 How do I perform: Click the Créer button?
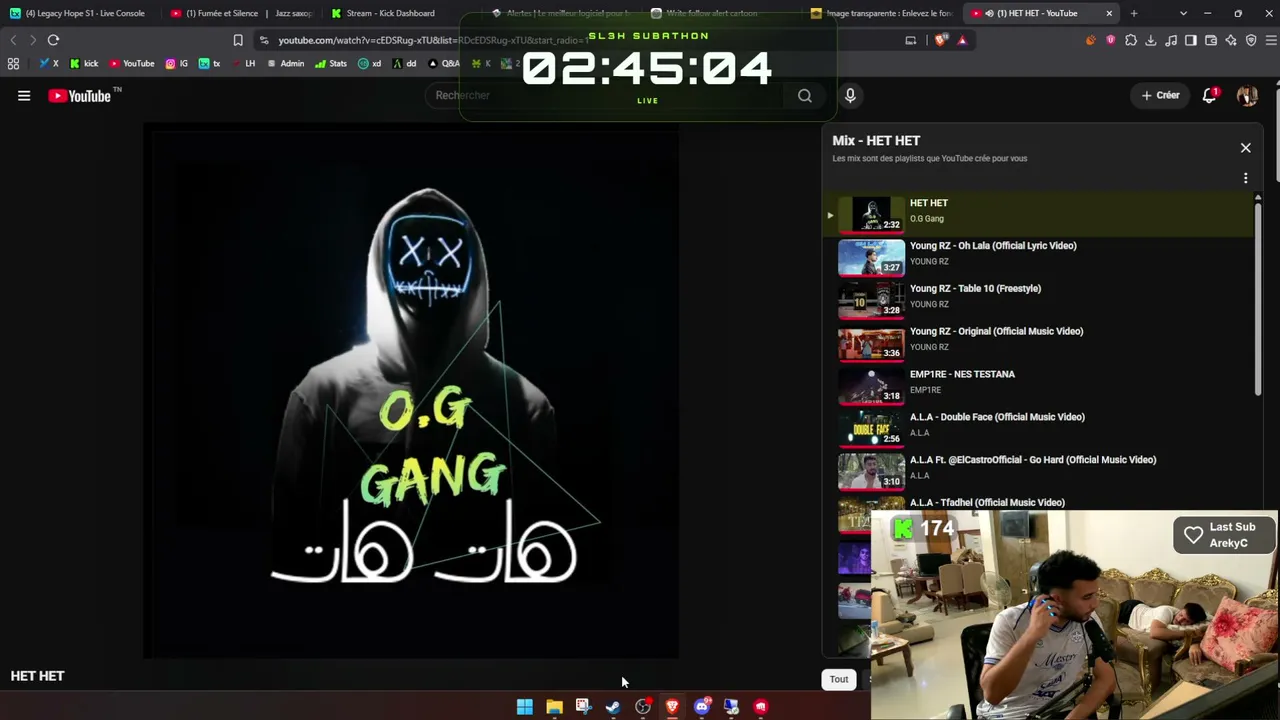tap(1160, 95)
